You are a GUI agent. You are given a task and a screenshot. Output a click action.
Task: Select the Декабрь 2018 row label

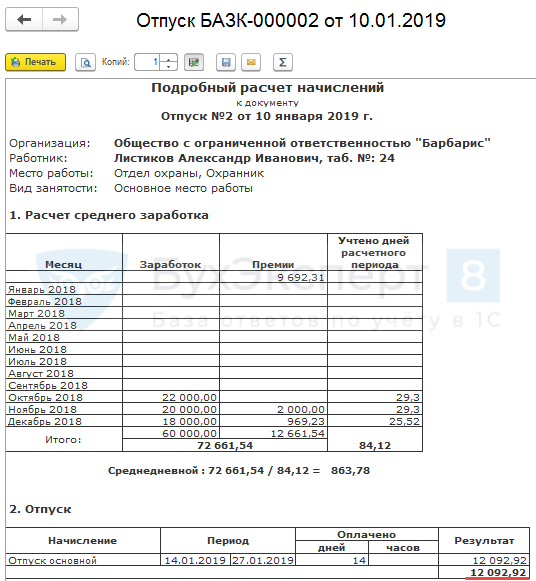point(45,421)
